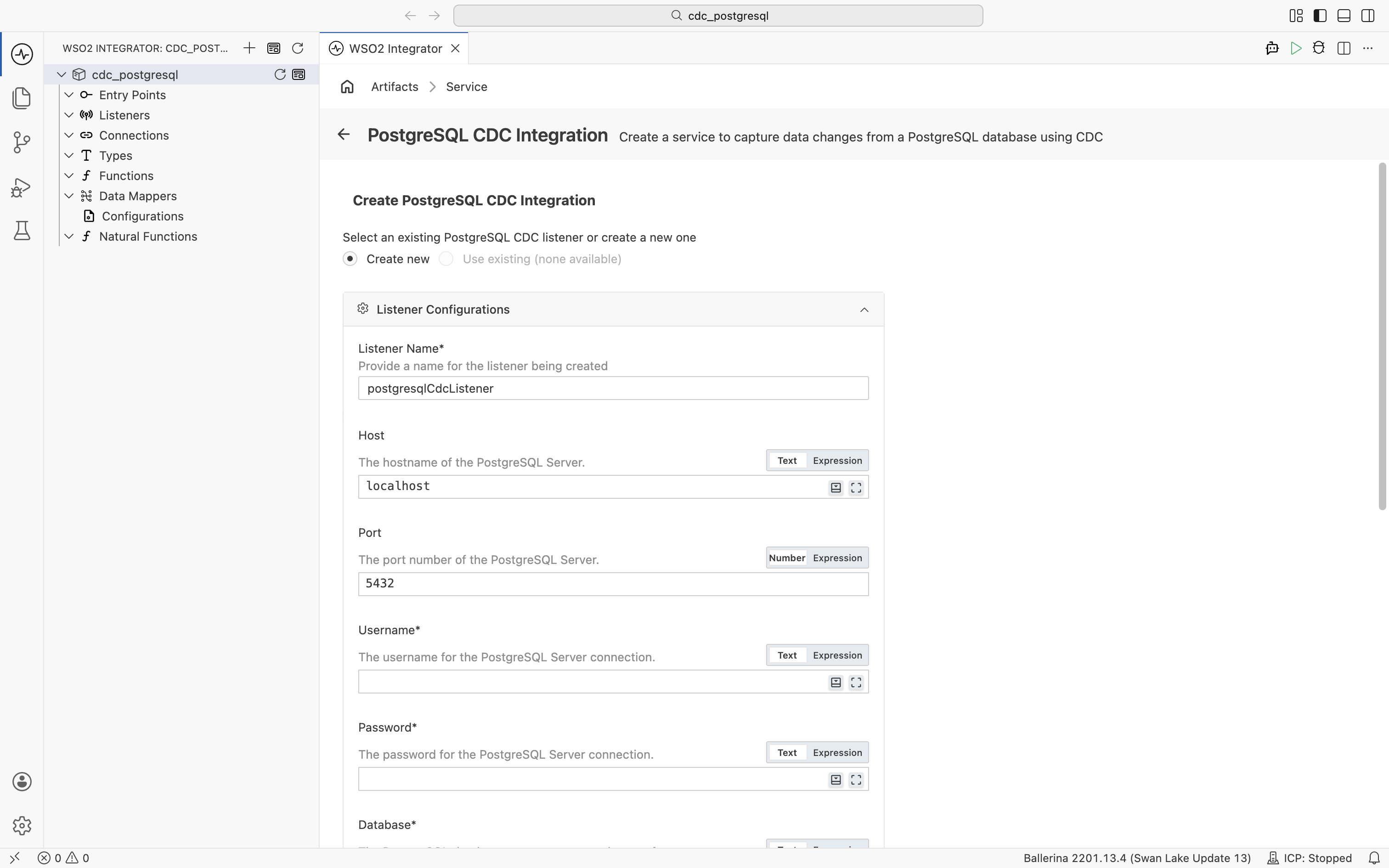Expand the Host field editor to fullscreen
The width and height of the screenshot is (1389, 868).
[856, 487]
